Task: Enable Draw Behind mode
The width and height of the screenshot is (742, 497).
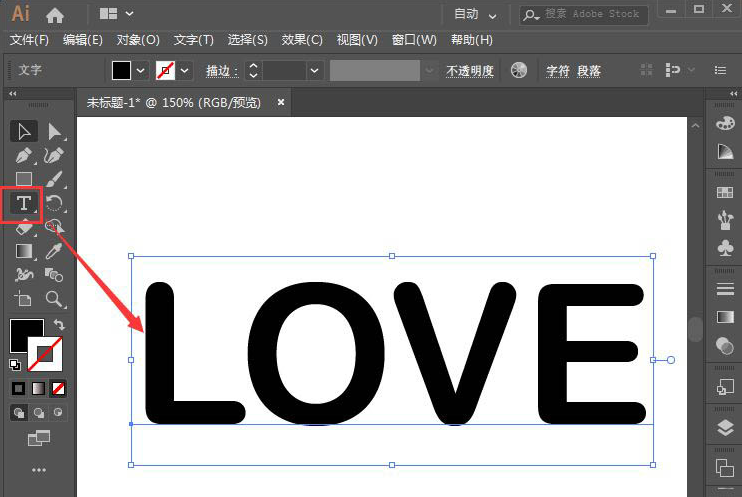Action: [x=38, y=413]
